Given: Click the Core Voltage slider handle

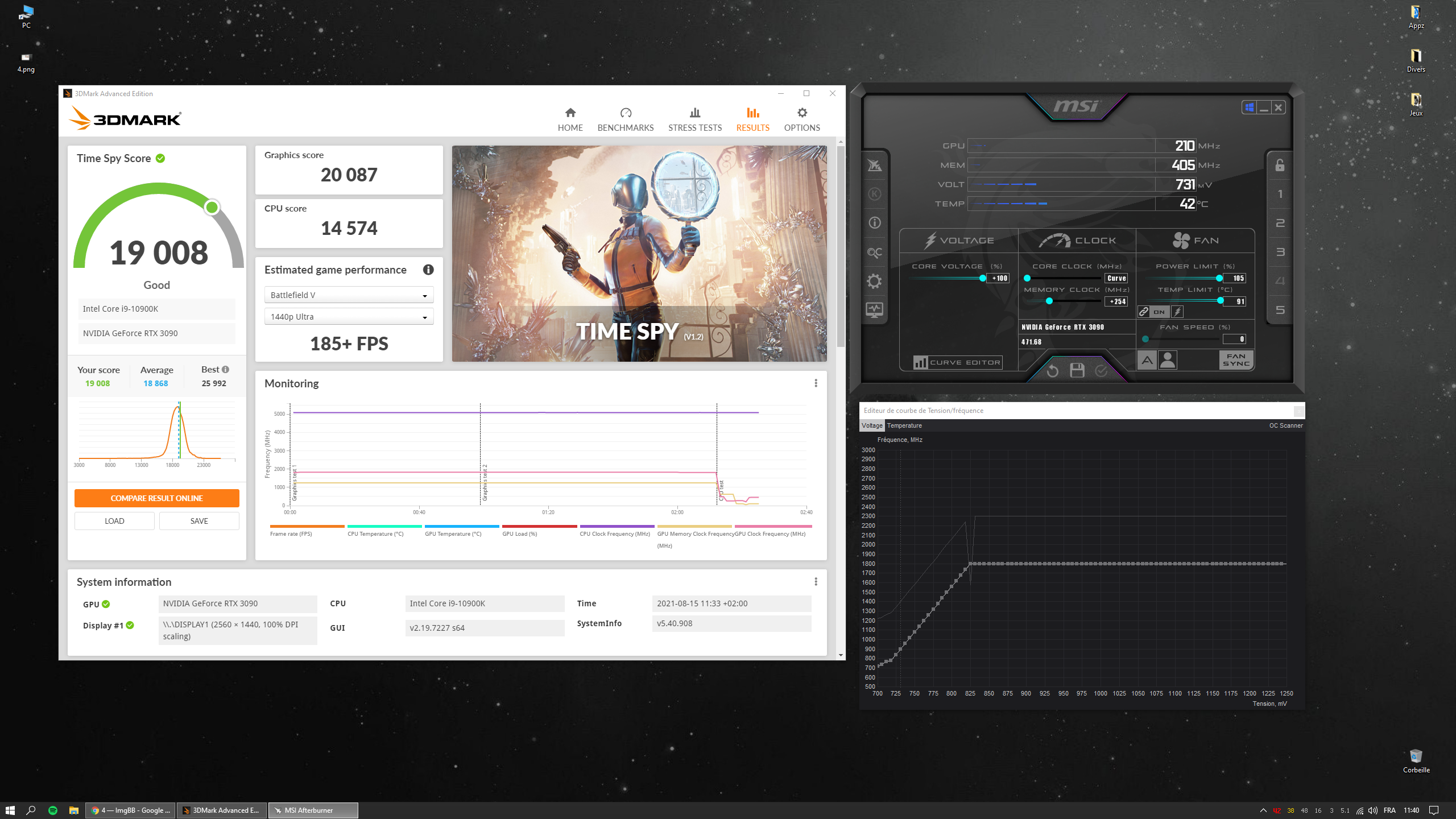Looking at the screenshot, I should [x=983, y=278].
